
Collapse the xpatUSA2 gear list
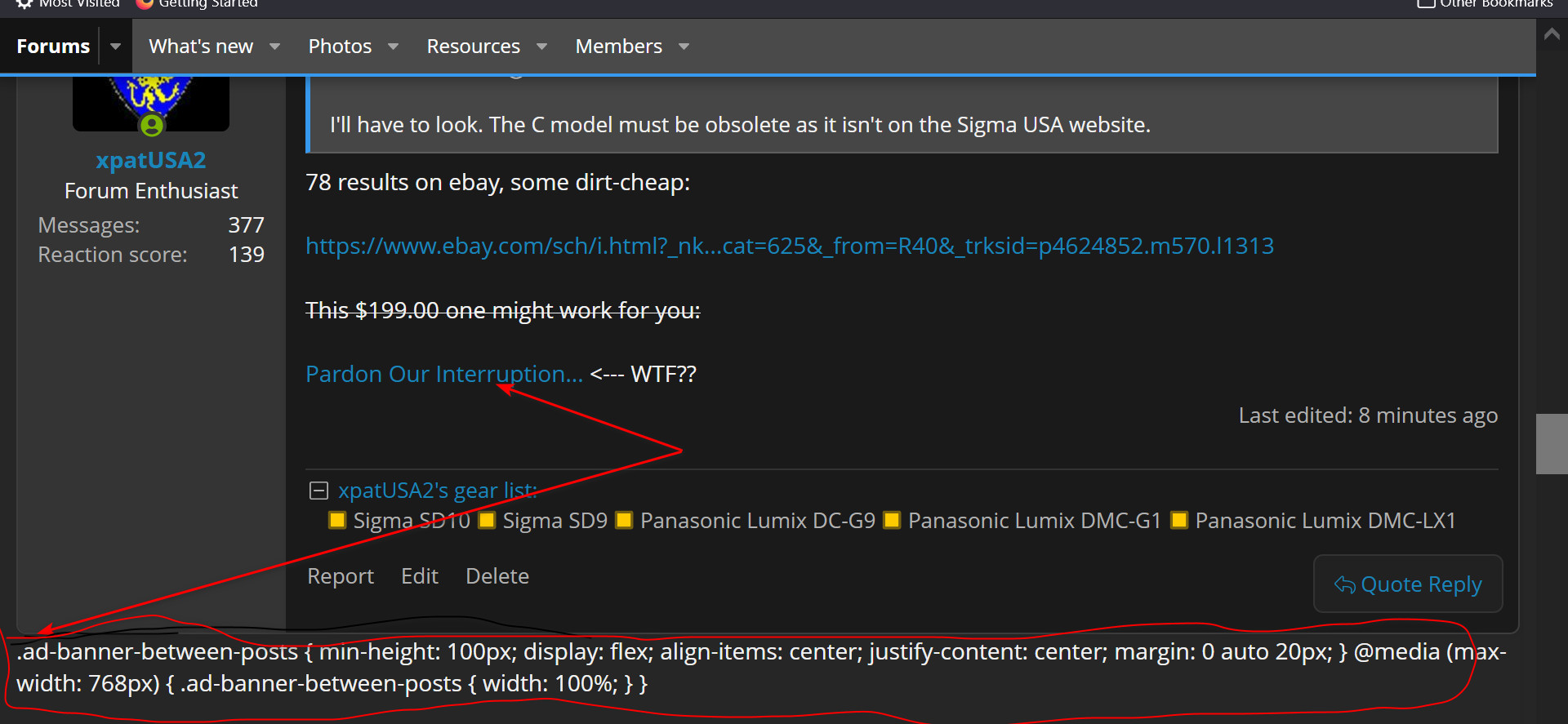click(318, 491)
